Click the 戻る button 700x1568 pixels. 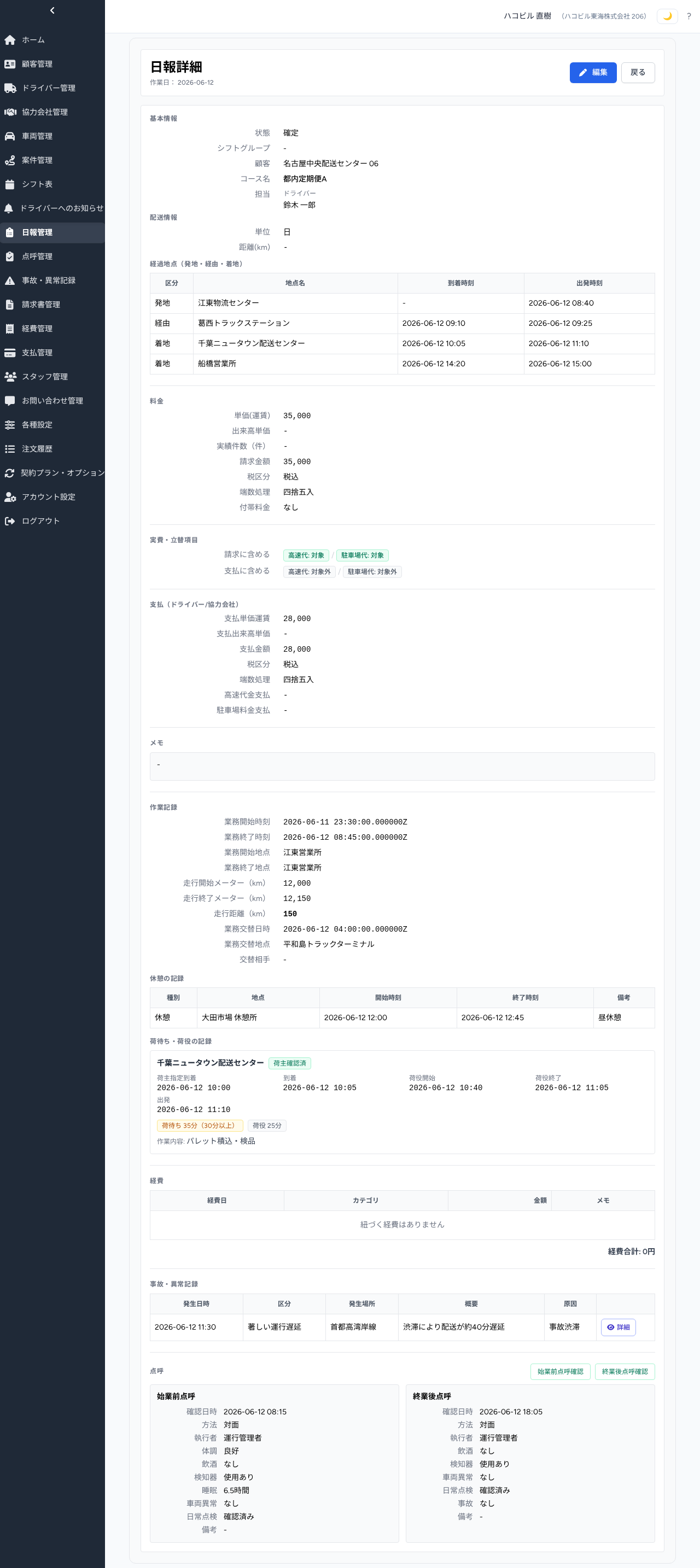point(637,72)
